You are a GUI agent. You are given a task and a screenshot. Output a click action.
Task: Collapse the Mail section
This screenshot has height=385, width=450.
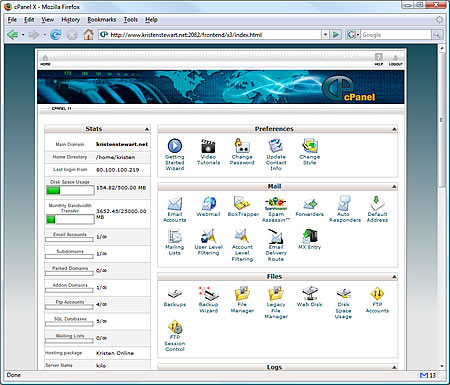coord(394,186)
